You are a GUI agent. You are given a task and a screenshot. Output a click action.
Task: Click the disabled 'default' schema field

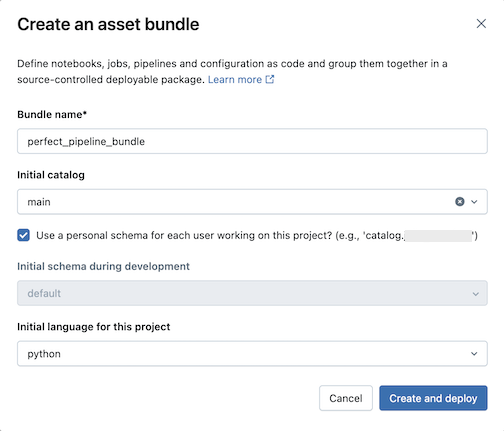click(x=252, y=293)
